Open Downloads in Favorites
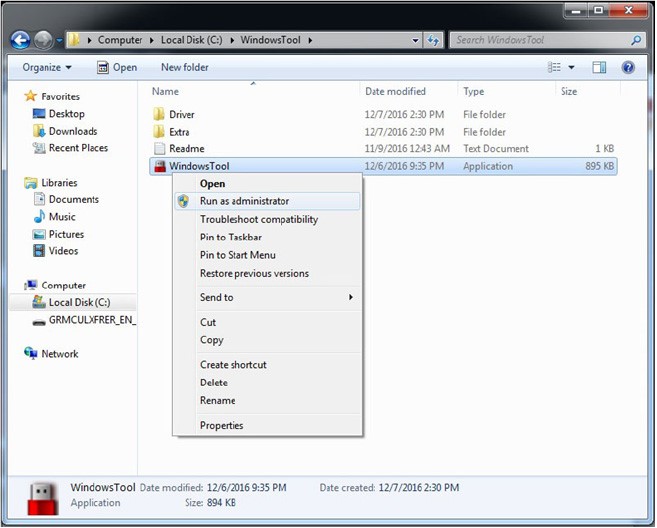The width and height of the screenshot is (657, 528). pyautogui.click(x=65, y=132)
